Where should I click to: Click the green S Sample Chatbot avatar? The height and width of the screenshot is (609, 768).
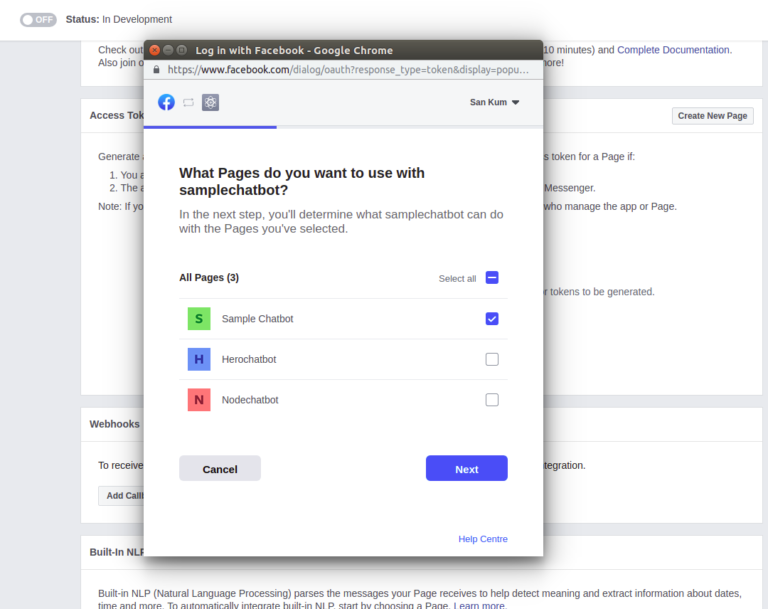199,318
